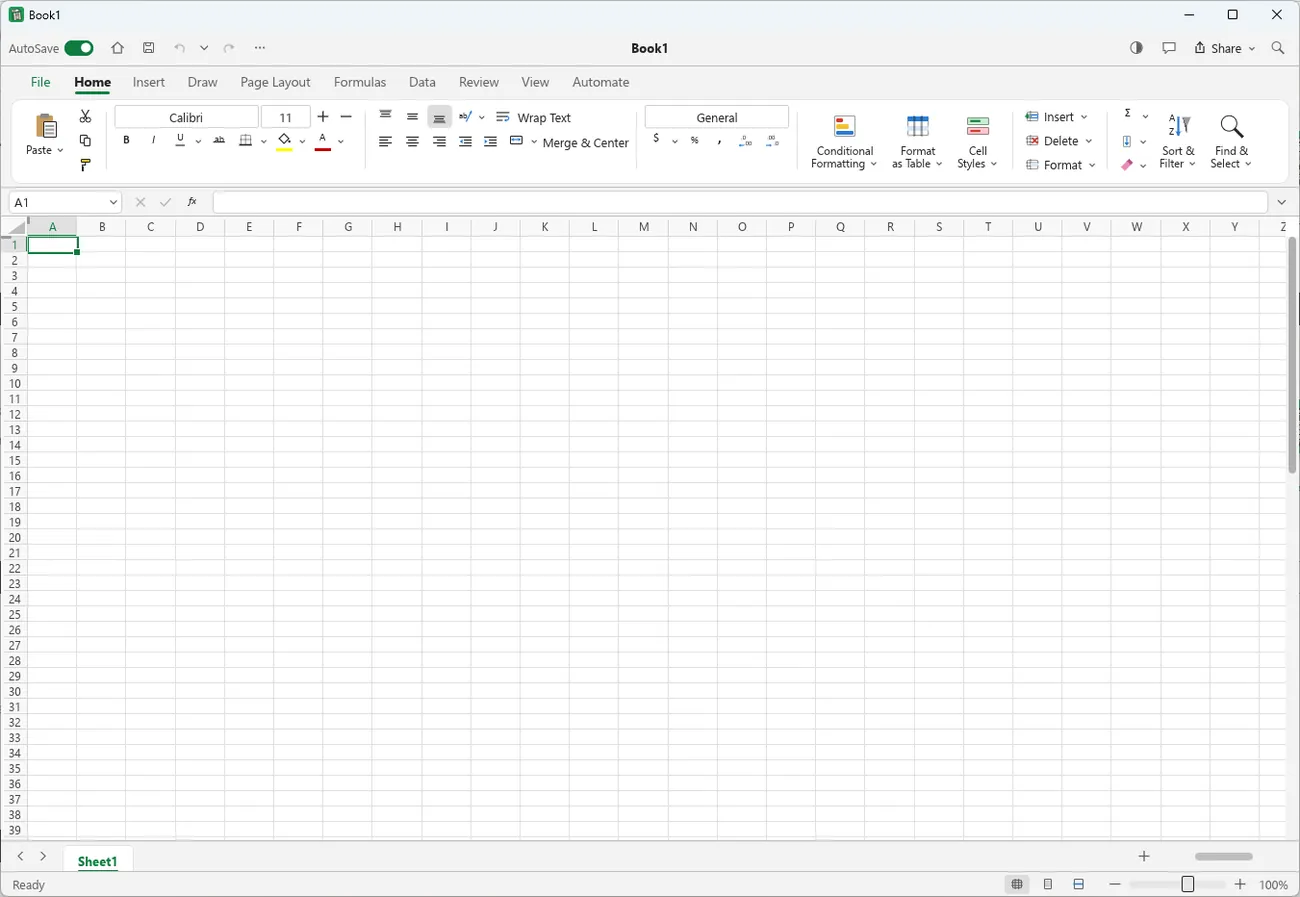Click the Cut scissors icon
The image size is (1300, 897).
[85, 117]
